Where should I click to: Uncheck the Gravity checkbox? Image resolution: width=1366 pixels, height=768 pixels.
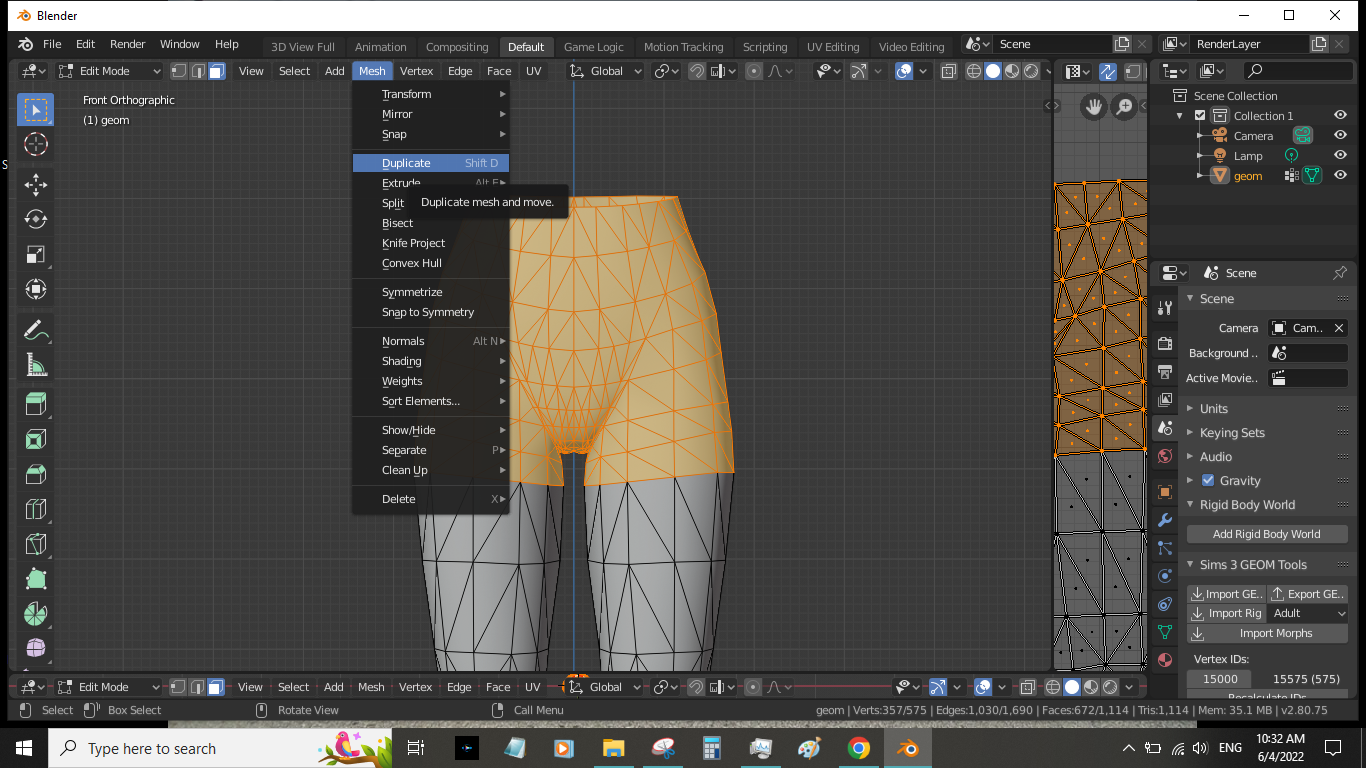[1207, 481]
